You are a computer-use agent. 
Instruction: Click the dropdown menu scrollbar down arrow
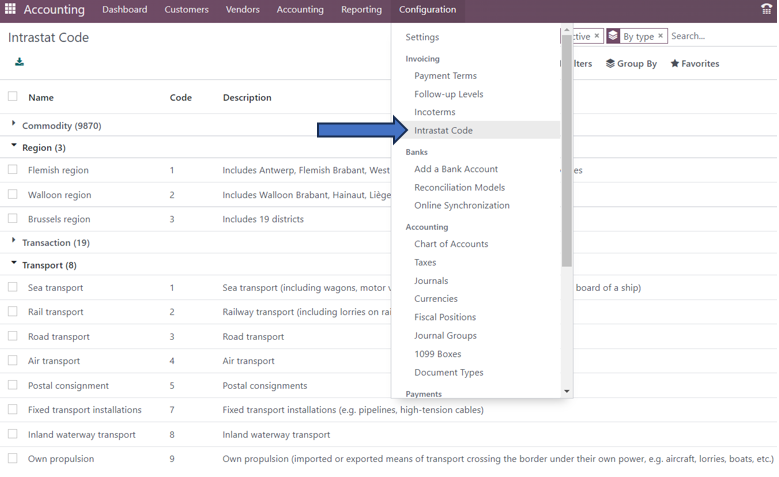pyautogui.click(x=567, y=392)
